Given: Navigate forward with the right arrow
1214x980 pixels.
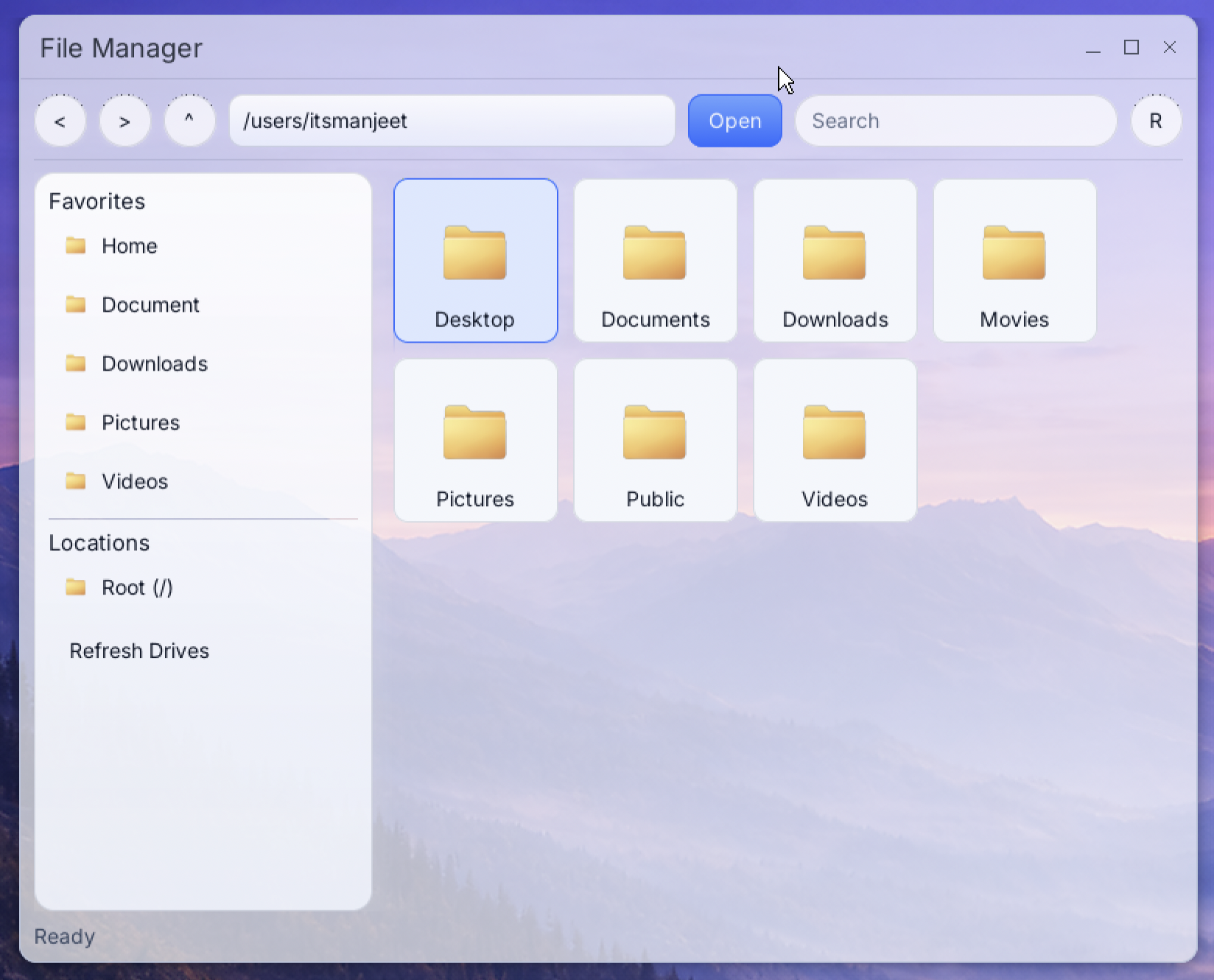Looking at the screenshot, I should [124, 120].
